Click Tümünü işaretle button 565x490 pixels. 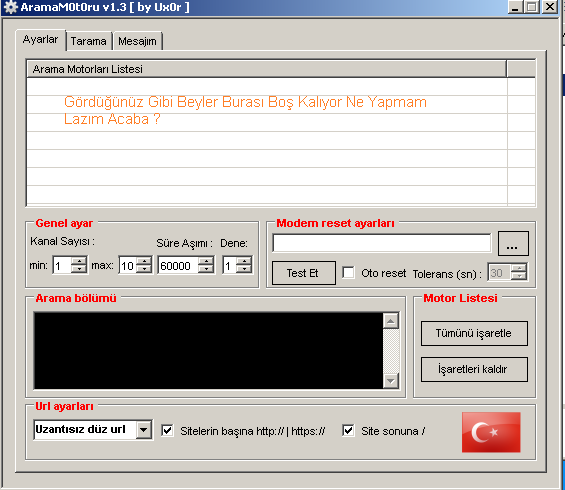(474, 333)
